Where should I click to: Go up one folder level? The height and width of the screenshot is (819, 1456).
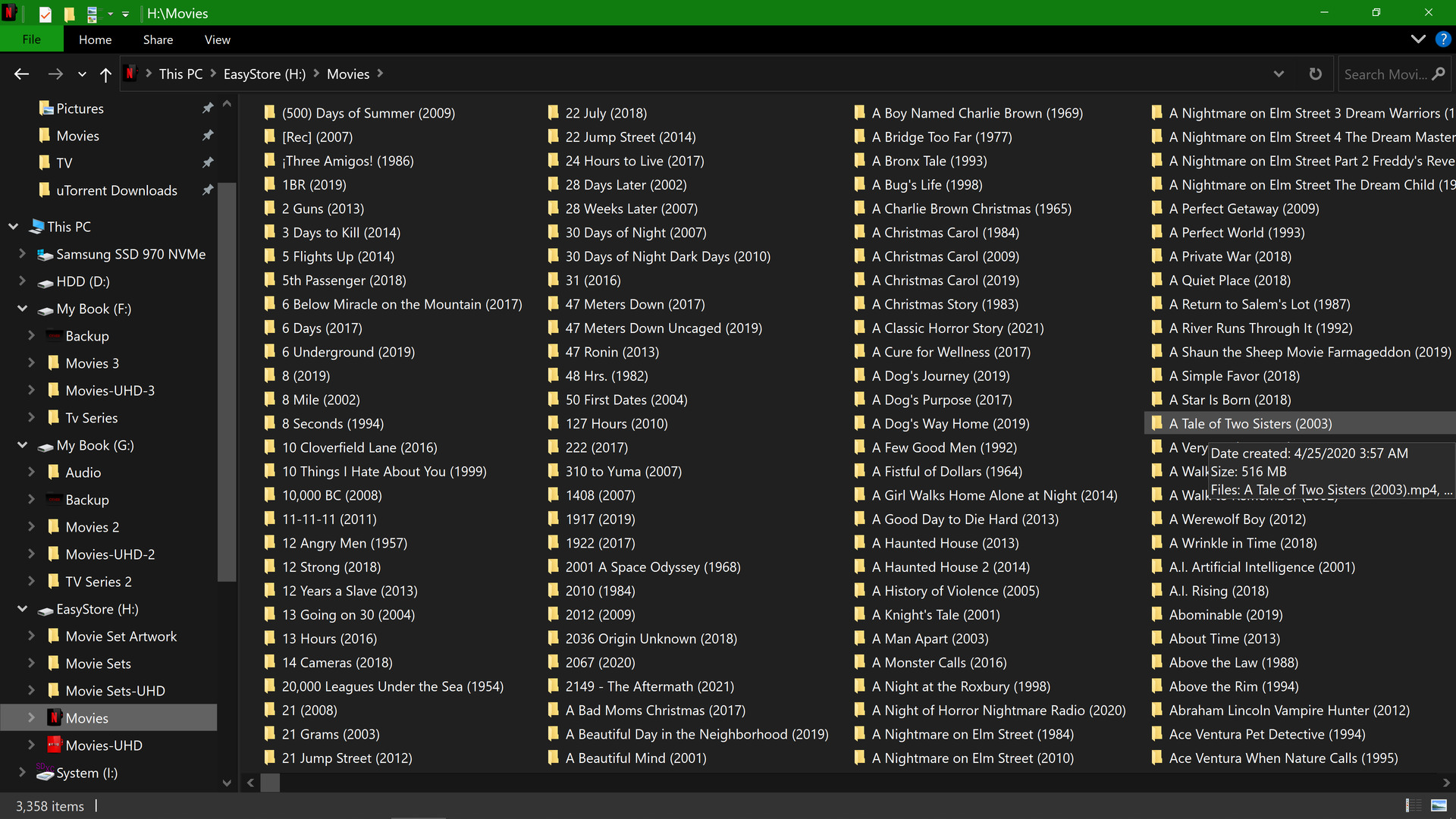105,74
